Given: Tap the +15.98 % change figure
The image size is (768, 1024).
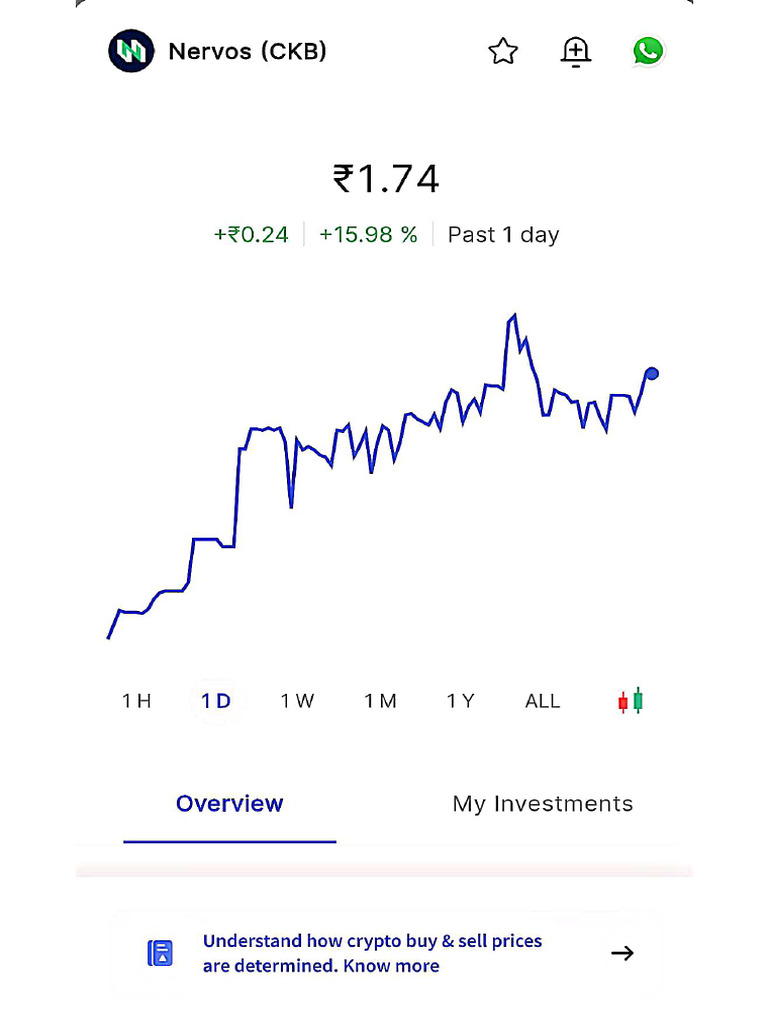Looking at the screenshot, I should coord(368,235).
